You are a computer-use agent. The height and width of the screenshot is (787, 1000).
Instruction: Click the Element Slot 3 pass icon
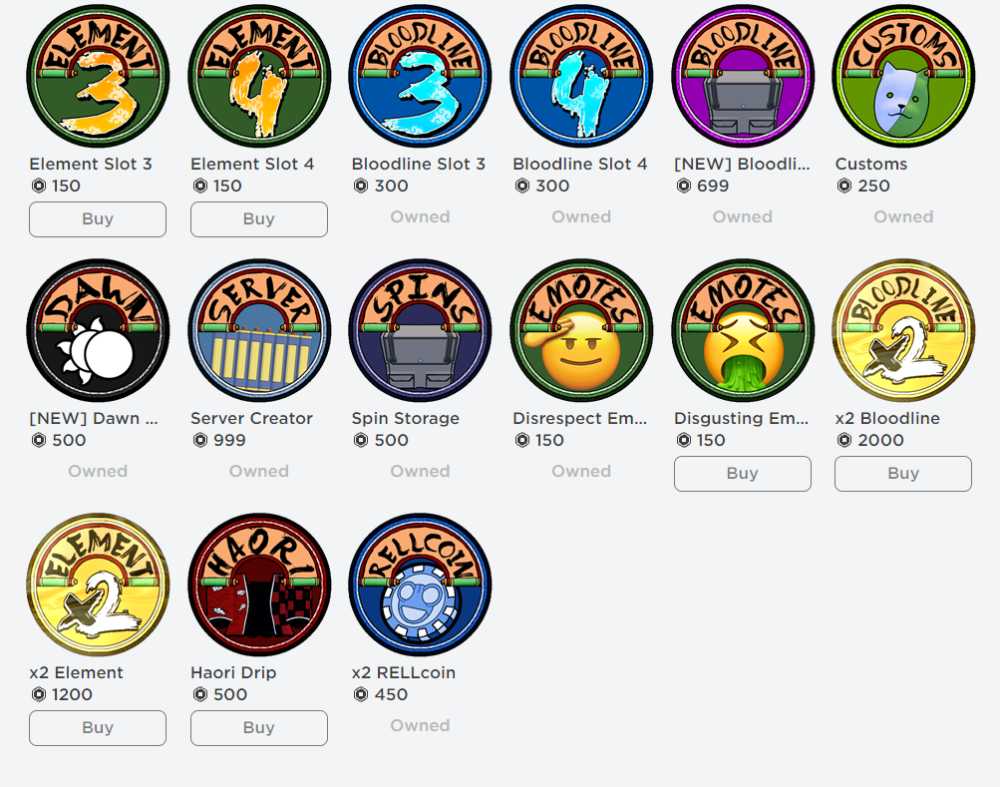[98, 76]
